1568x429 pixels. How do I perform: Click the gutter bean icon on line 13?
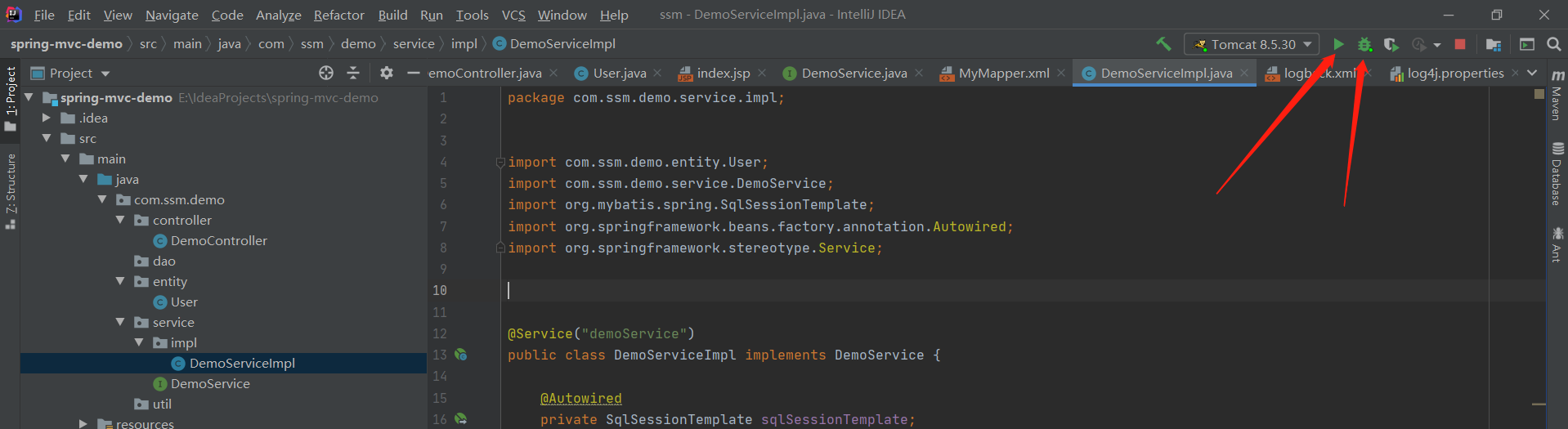461,355
